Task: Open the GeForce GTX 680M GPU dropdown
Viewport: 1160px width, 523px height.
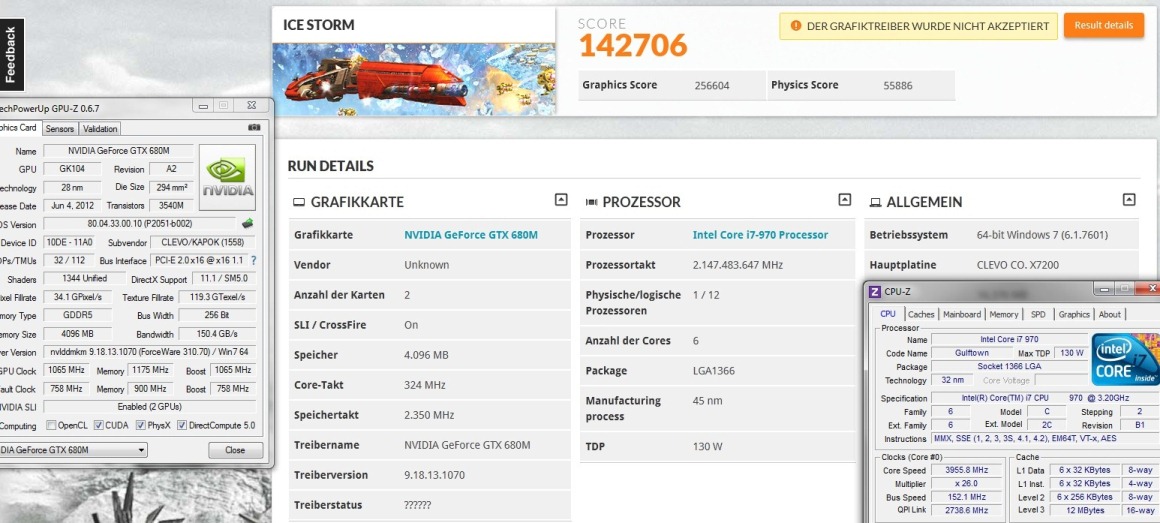Action: coord(73,450)
